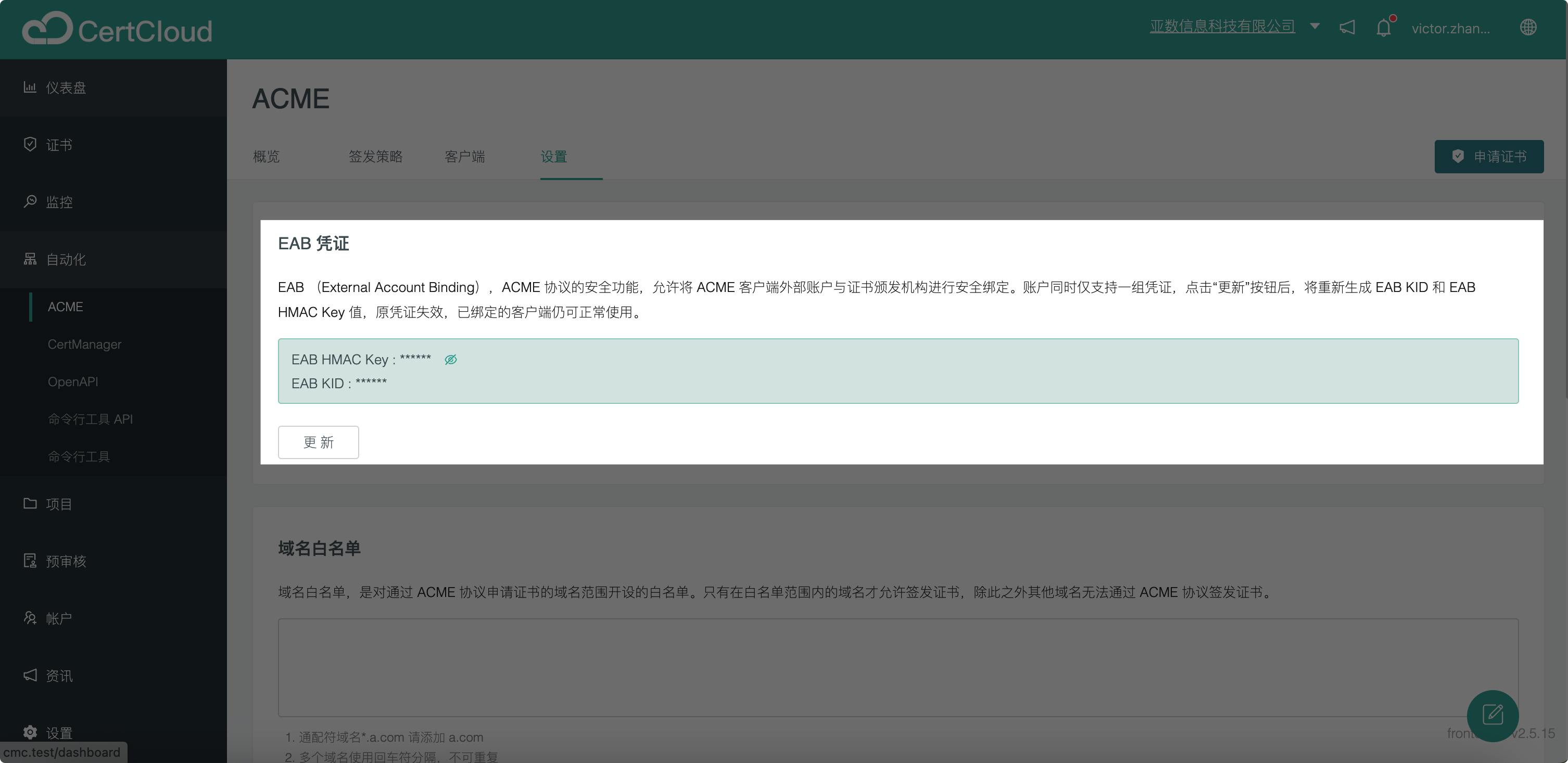The height and width of the screenshot is (763, 1568).
Task: Click the EAB KID masked value
Action: pyautogui.click(x=371, y=383)
